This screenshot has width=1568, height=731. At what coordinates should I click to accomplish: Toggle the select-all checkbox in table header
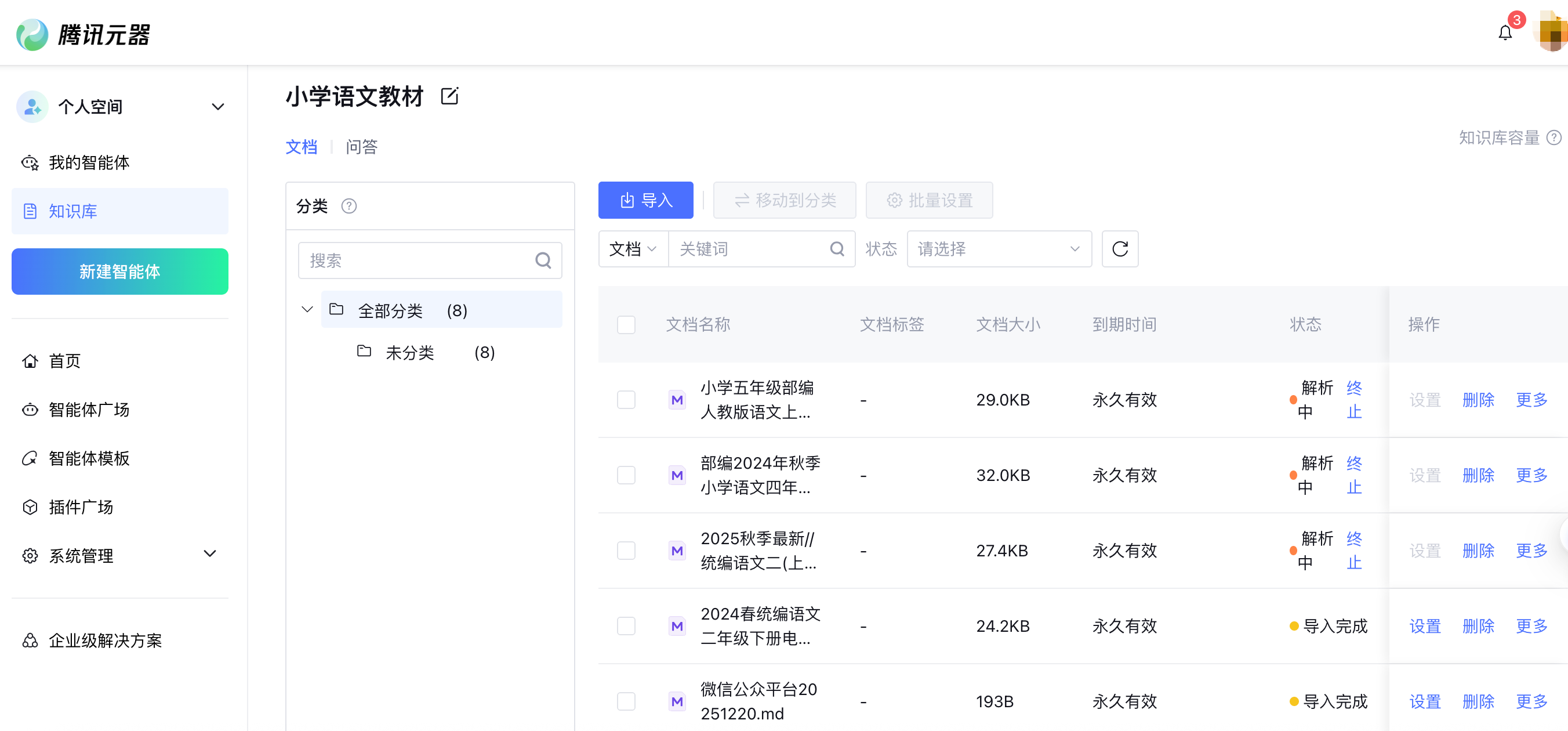626,325
